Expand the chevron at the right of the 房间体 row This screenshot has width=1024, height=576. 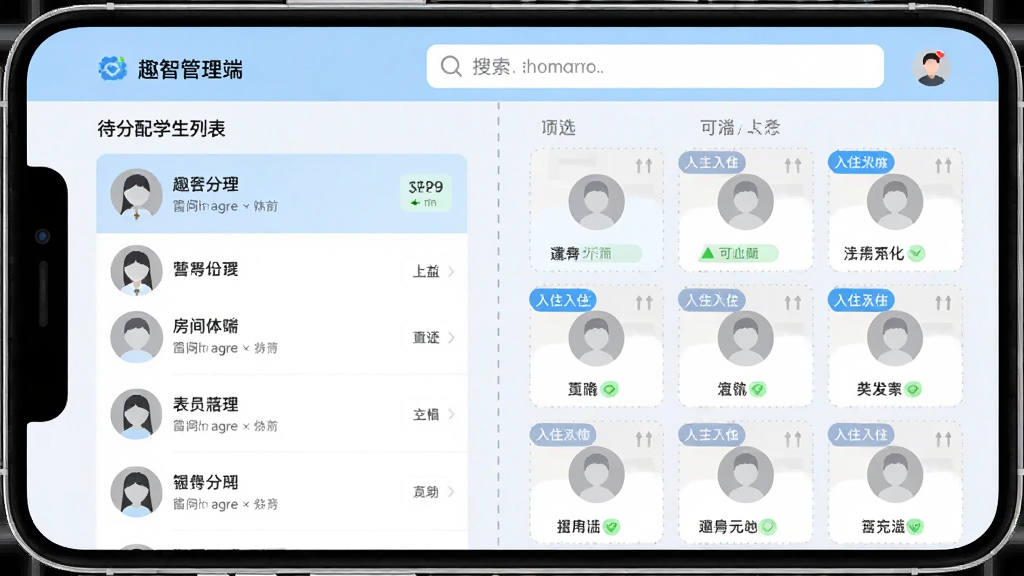click(451, 338)
